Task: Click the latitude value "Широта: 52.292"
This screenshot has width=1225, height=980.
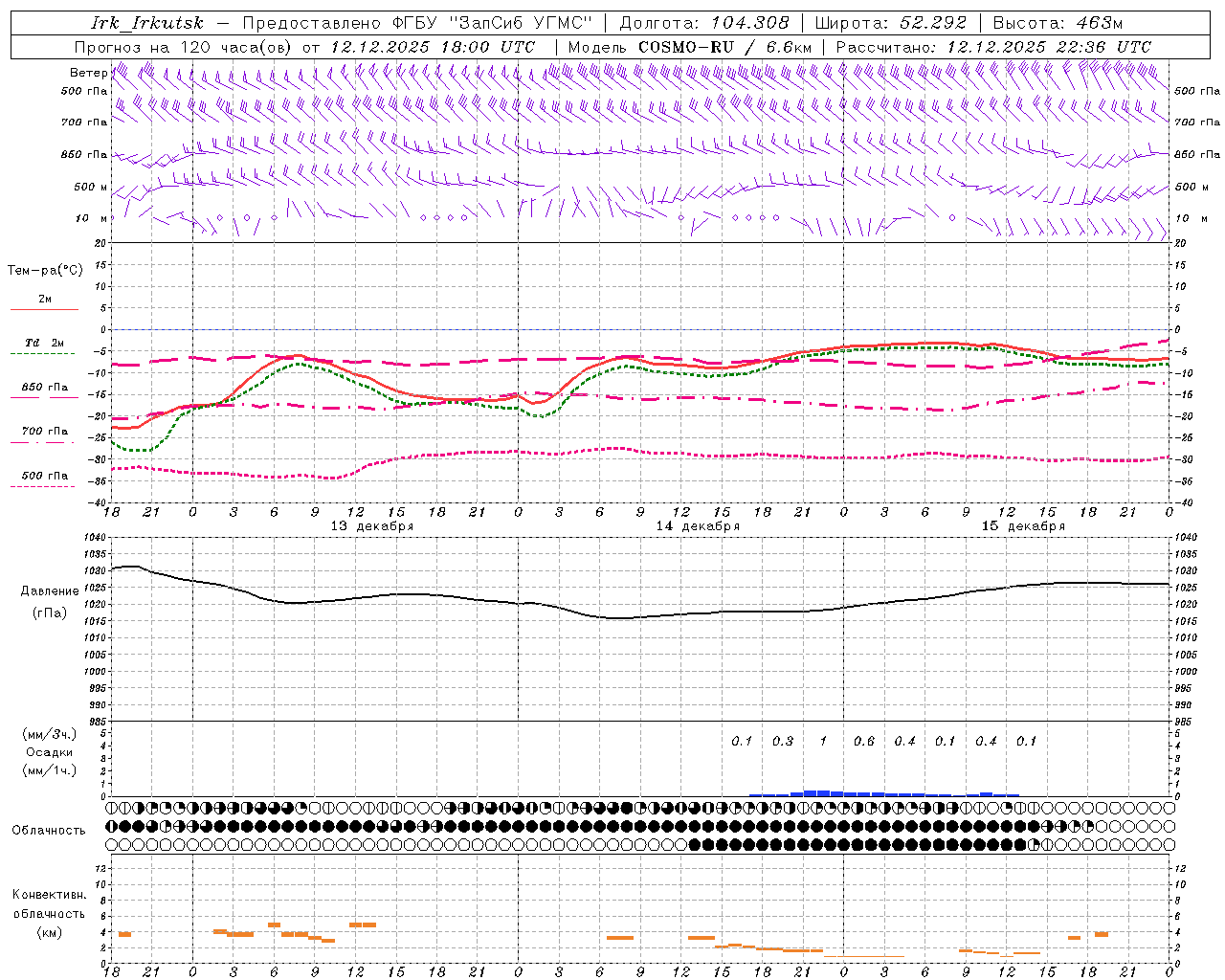Action: pyautogui.click(x=891, y=23)
